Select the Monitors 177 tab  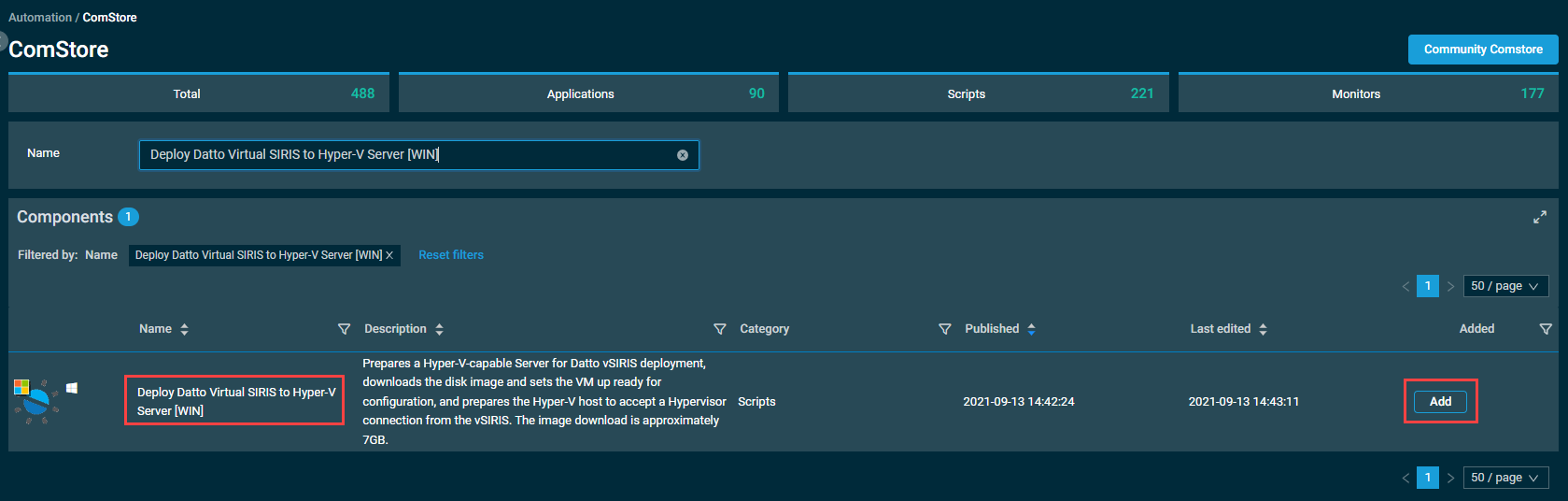click(x=1368, y=93)
